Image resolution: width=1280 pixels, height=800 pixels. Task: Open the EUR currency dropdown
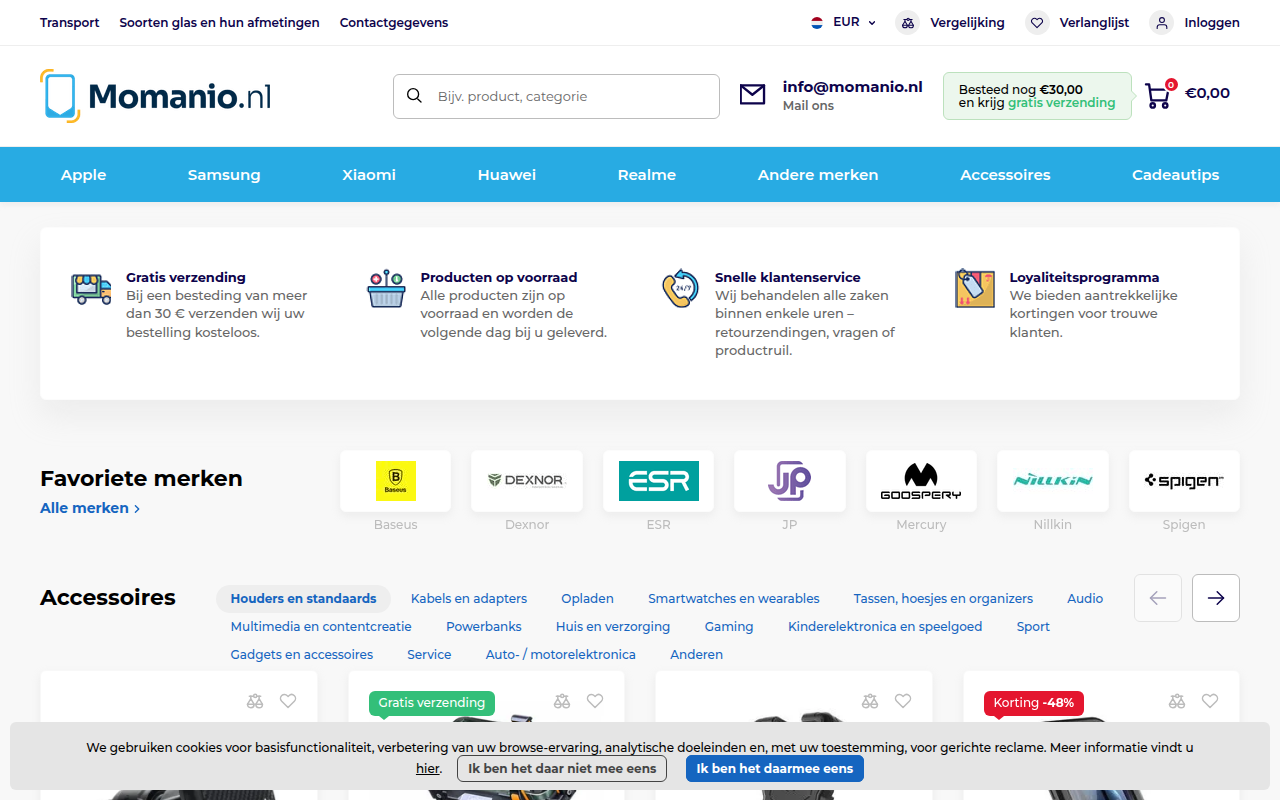coord(843,22)
